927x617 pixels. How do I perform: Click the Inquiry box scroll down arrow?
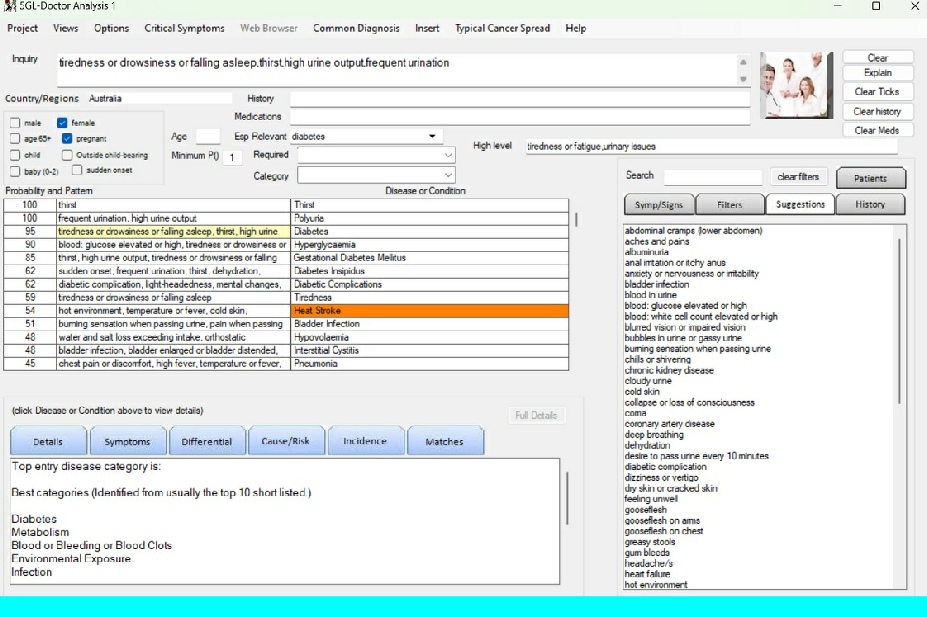(x=743, y=79)
